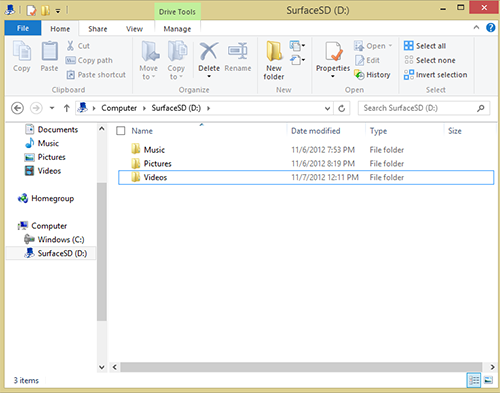Open Homegroup in navigation pane

46,198
